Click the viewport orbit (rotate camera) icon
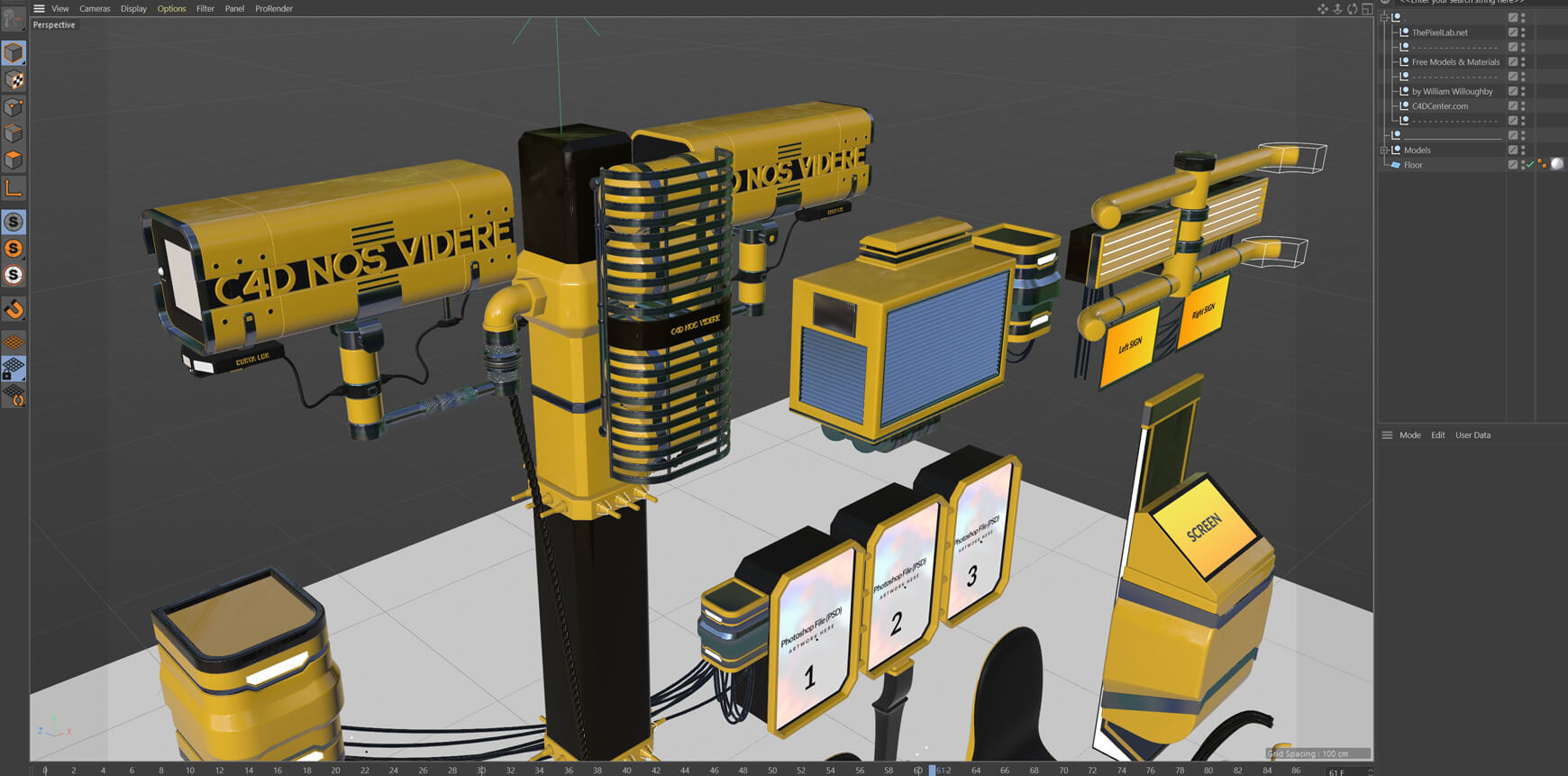1568x776 pixels. 1352,8
